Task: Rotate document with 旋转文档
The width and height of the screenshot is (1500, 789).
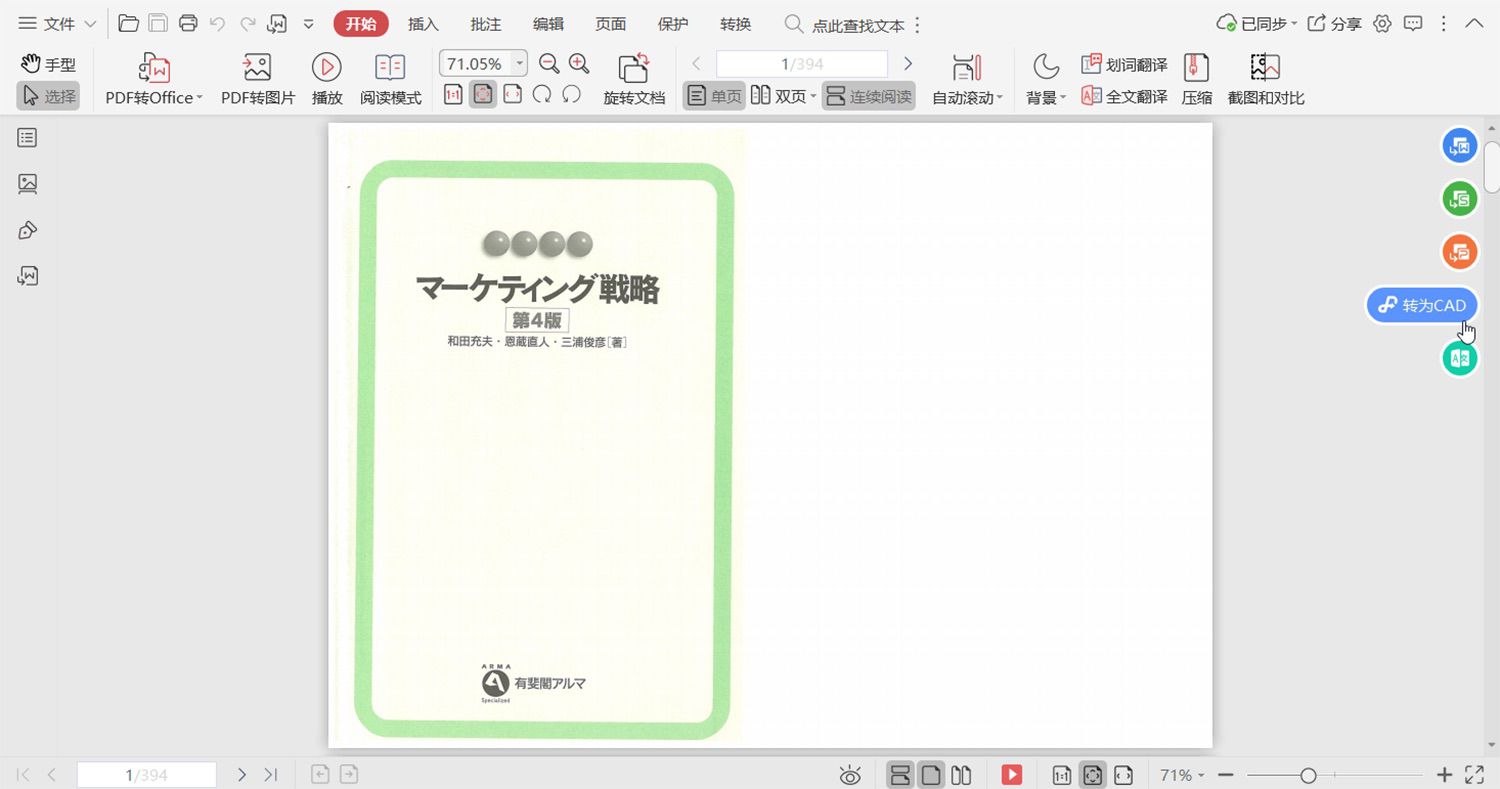Action: point(634,79)
